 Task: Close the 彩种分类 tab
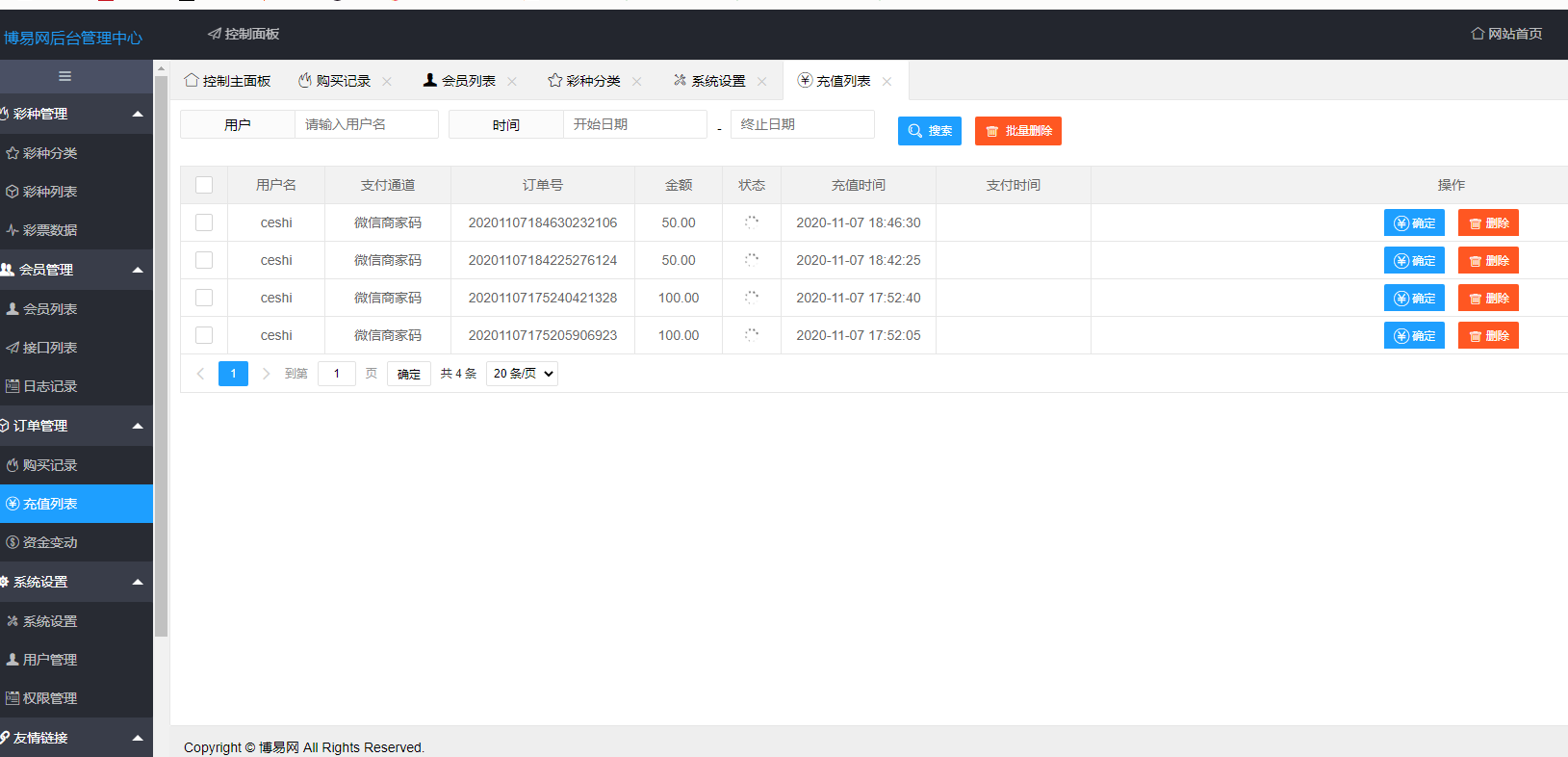coord(637,82)
